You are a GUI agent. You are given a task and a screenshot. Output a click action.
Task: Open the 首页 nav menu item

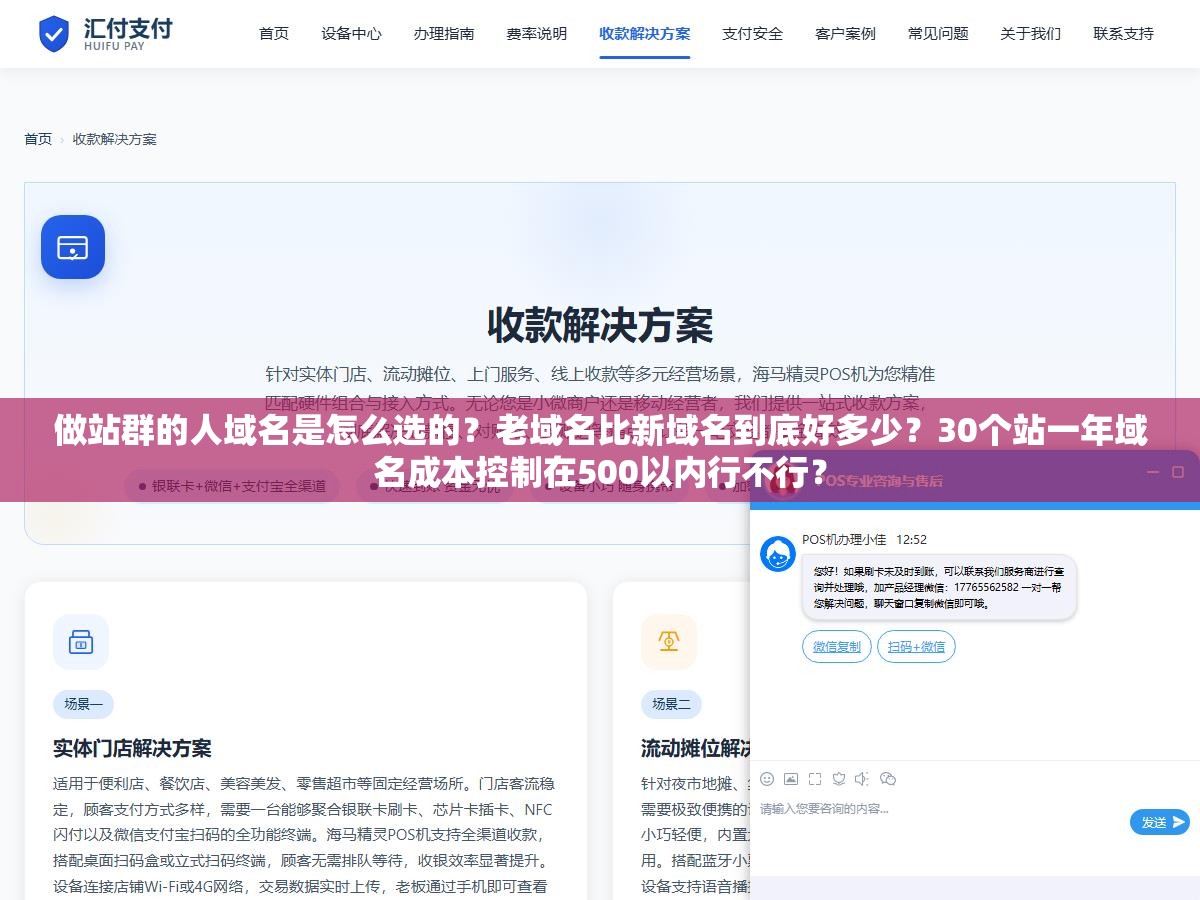tap(274, 33)
